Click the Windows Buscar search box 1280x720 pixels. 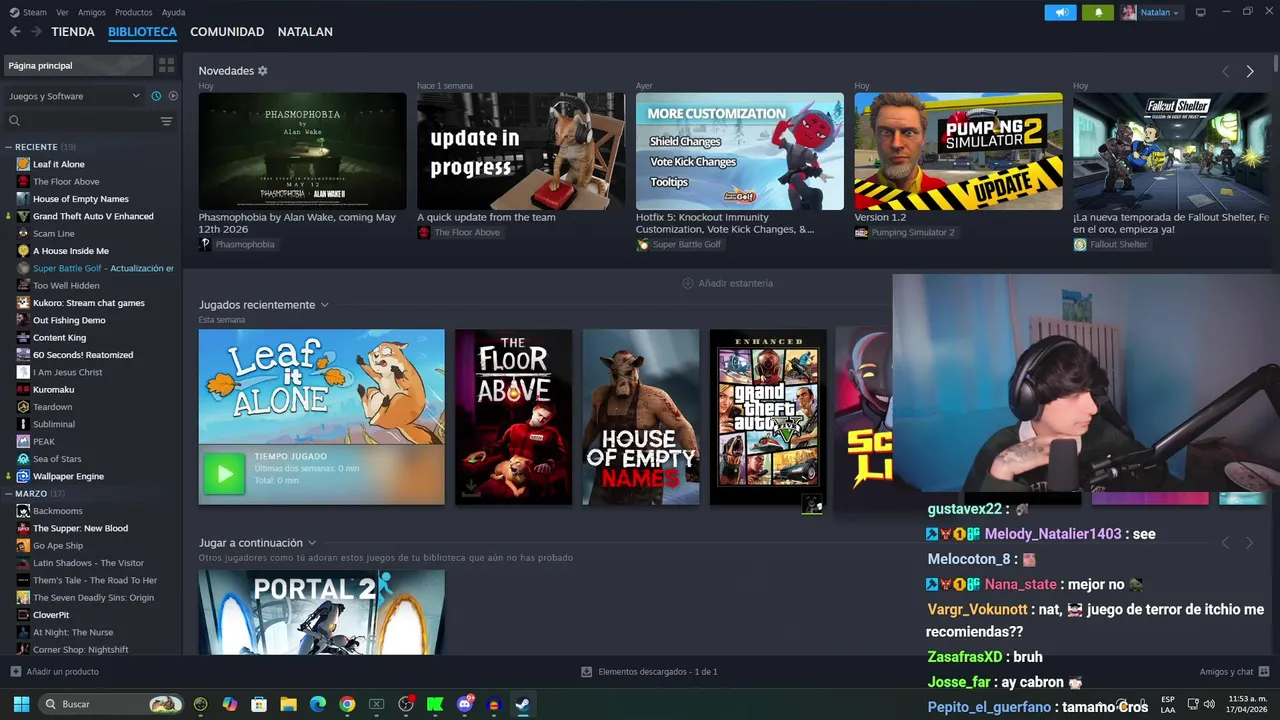[112, 704]
